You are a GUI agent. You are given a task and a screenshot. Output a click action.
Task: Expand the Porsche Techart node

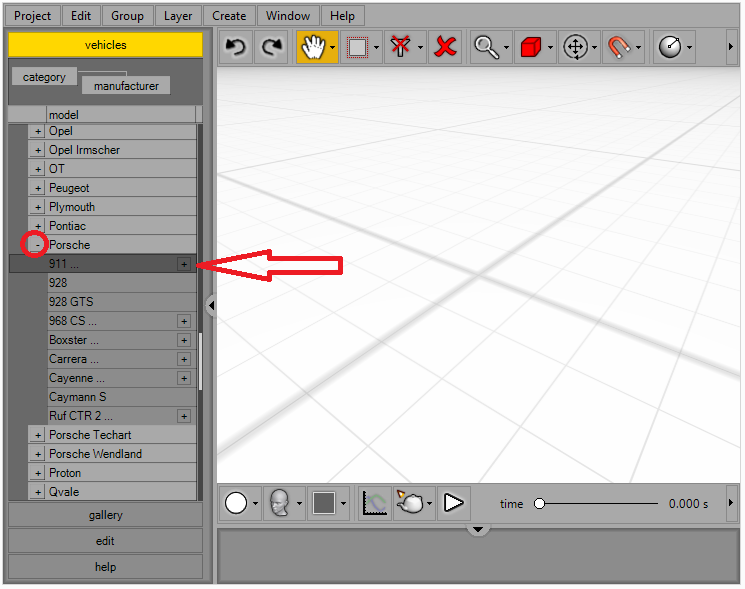[38, 435]
